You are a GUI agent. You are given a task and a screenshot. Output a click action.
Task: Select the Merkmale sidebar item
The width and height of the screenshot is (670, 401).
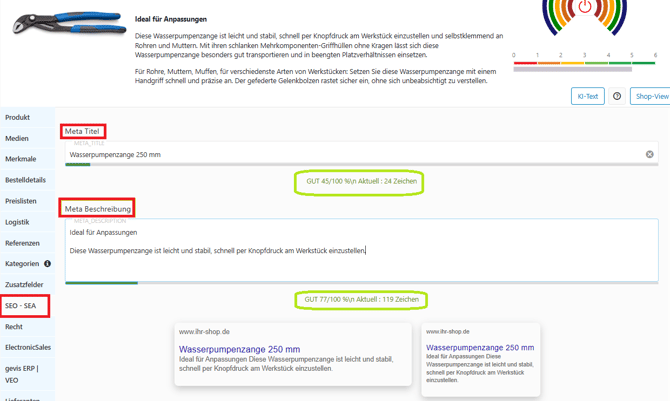click(20, 160)
